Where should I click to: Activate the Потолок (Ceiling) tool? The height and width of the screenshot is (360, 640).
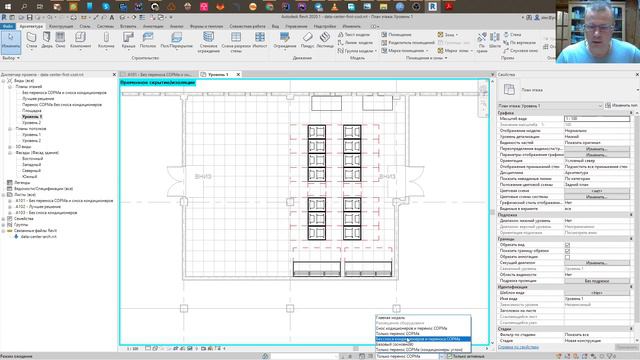pos(148,40)
